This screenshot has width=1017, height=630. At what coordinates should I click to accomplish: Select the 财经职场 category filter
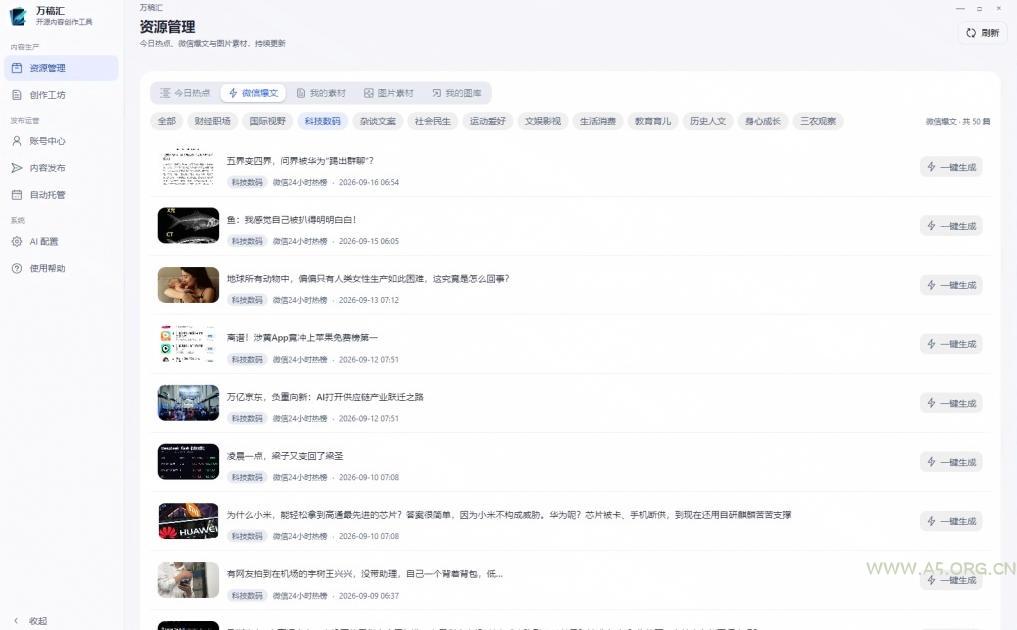pyautogui.click(x=213, y=121)
